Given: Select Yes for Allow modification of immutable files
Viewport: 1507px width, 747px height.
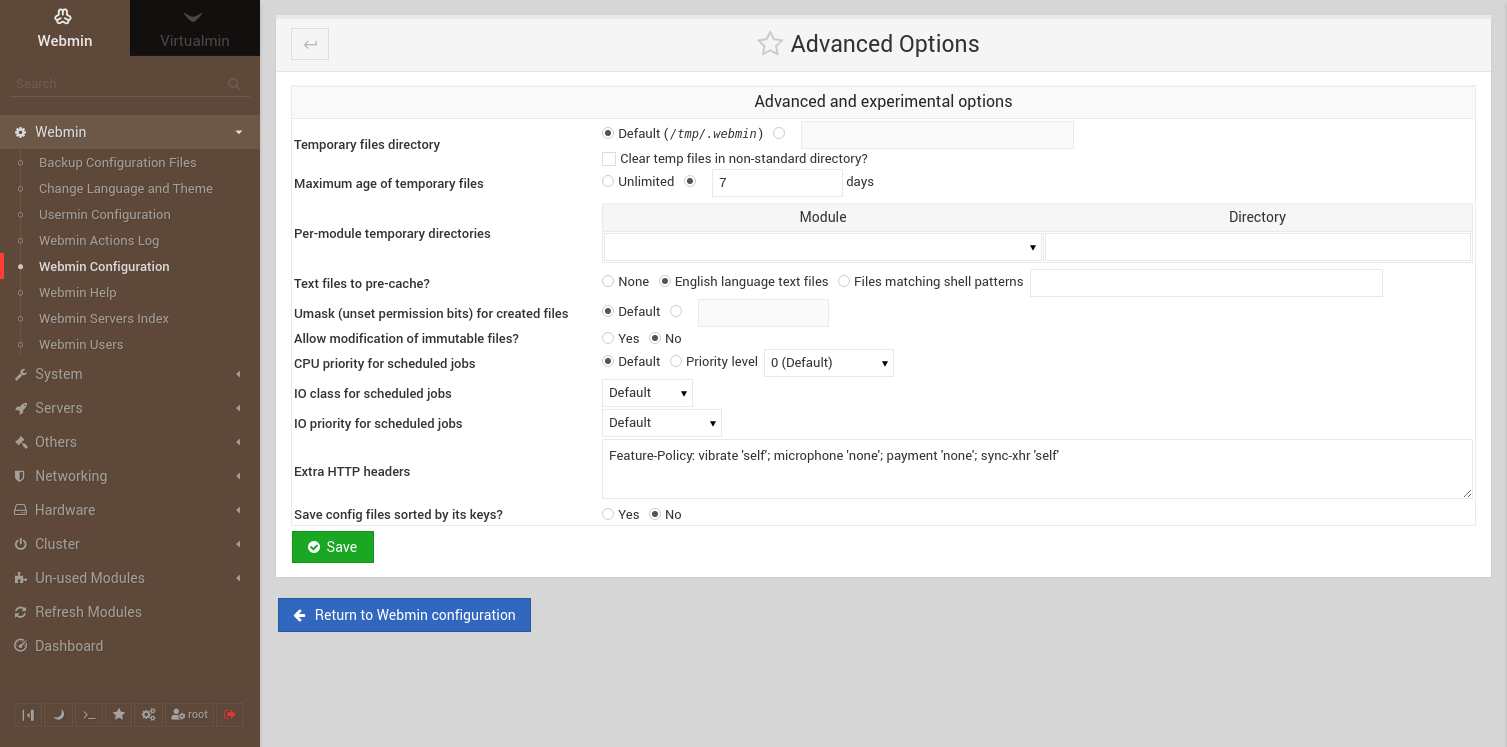Looking at the screenshot, I should click(x=607, y=338).
